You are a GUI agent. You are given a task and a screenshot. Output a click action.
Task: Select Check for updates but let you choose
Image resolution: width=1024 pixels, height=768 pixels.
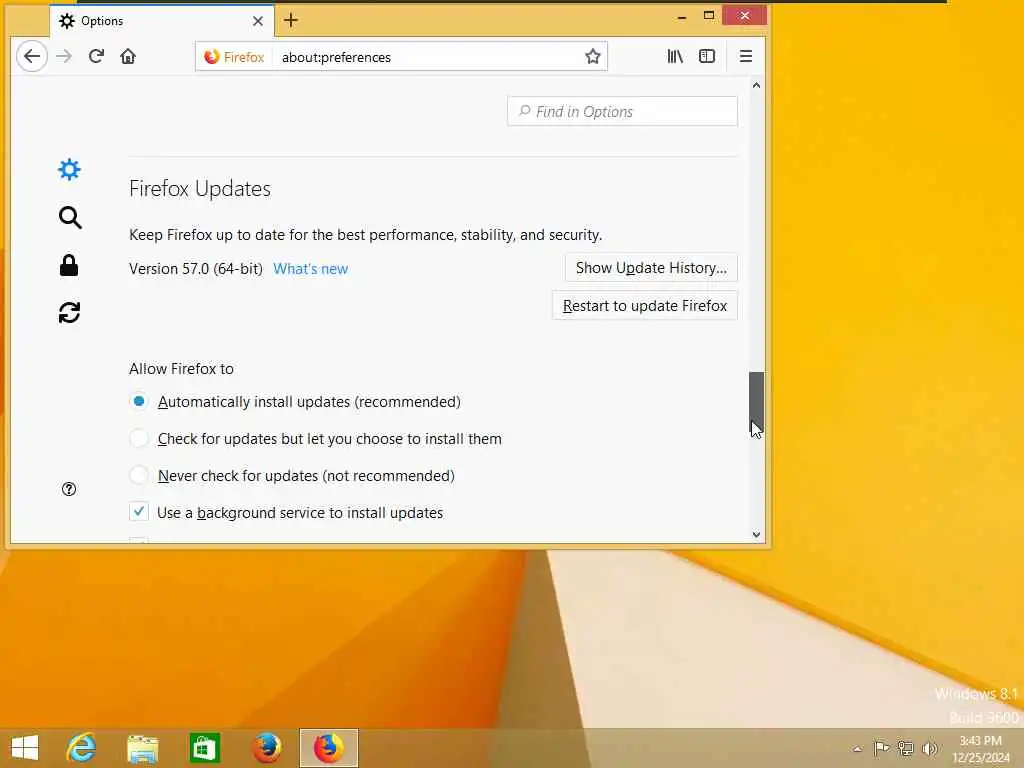[138, 438]
